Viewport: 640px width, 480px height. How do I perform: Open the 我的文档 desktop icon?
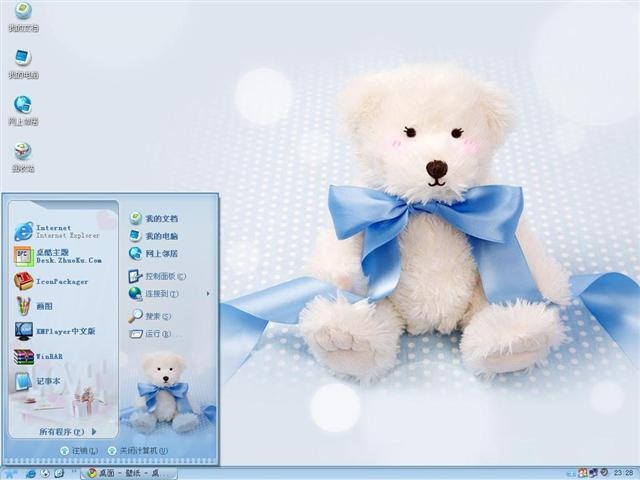tap(23, 17)
